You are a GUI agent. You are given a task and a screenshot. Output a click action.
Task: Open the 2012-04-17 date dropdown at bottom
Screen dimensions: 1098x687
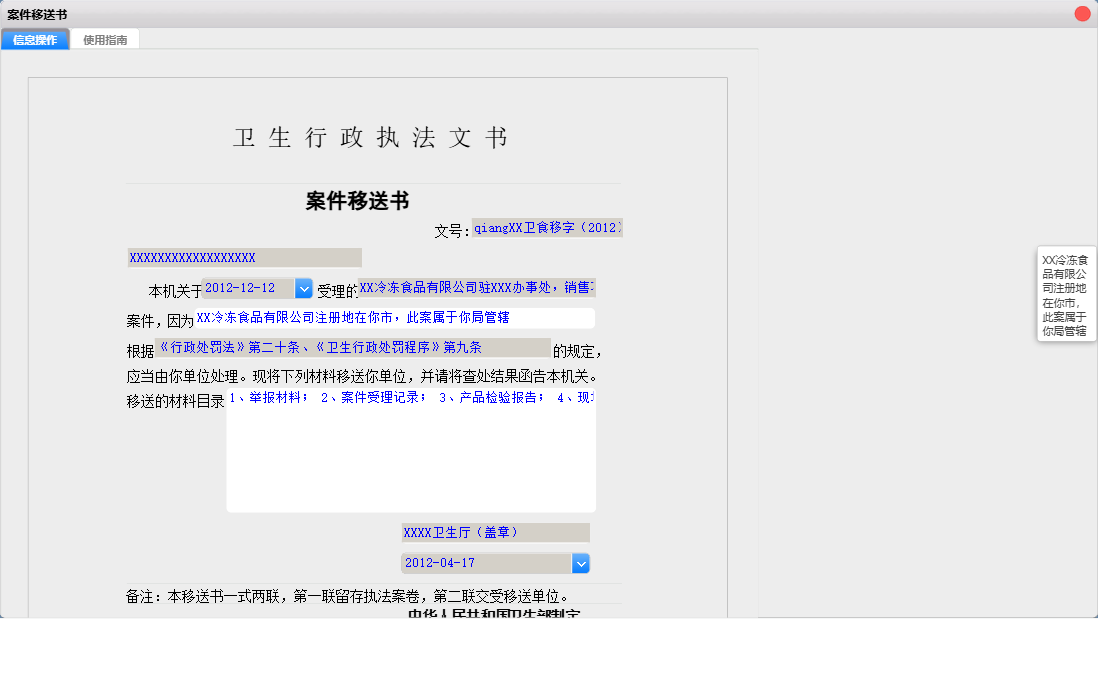(x=581, y=563)
